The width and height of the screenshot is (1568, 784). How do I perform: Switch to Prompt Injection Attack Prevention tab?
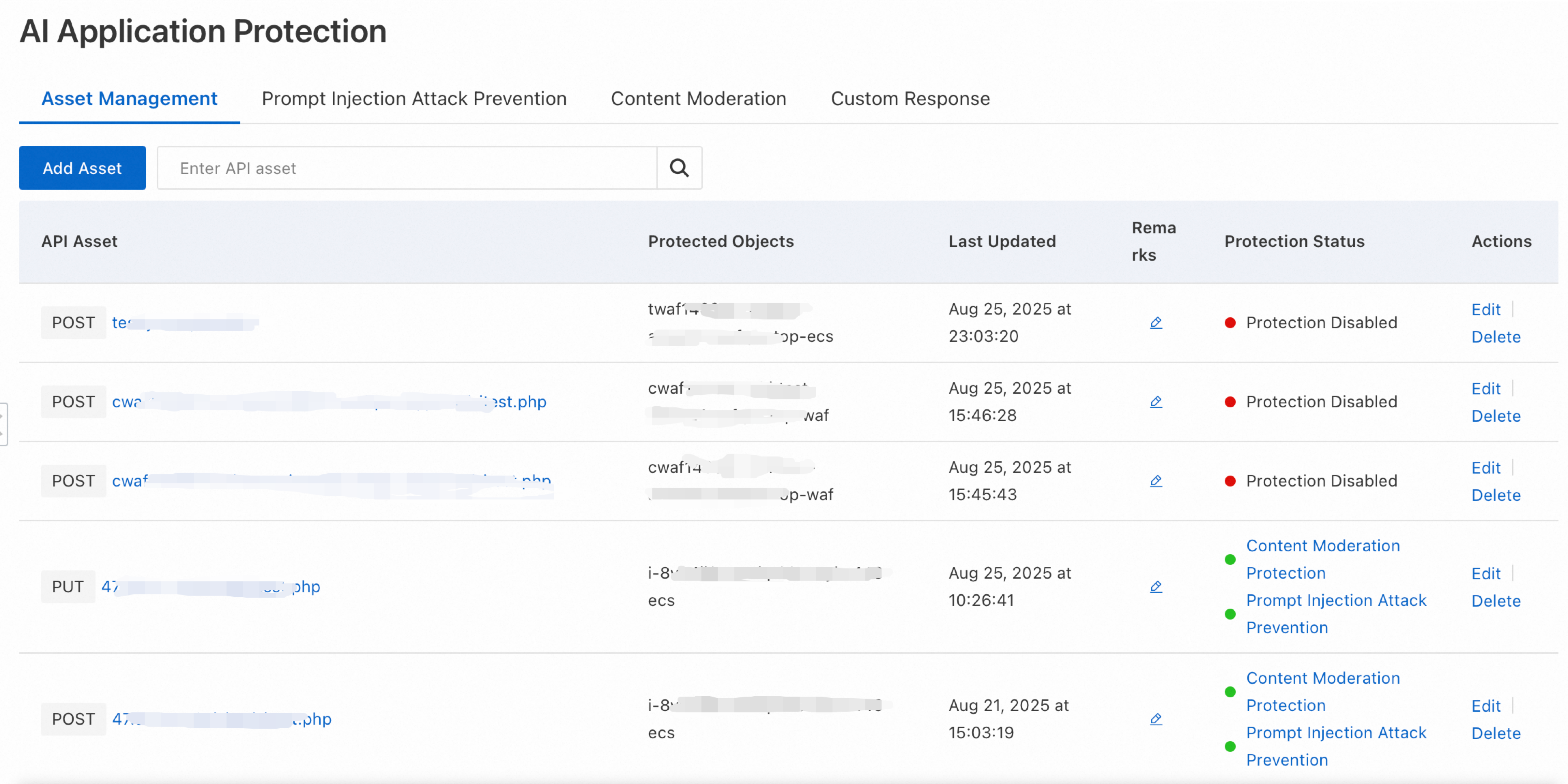[414, 99]
